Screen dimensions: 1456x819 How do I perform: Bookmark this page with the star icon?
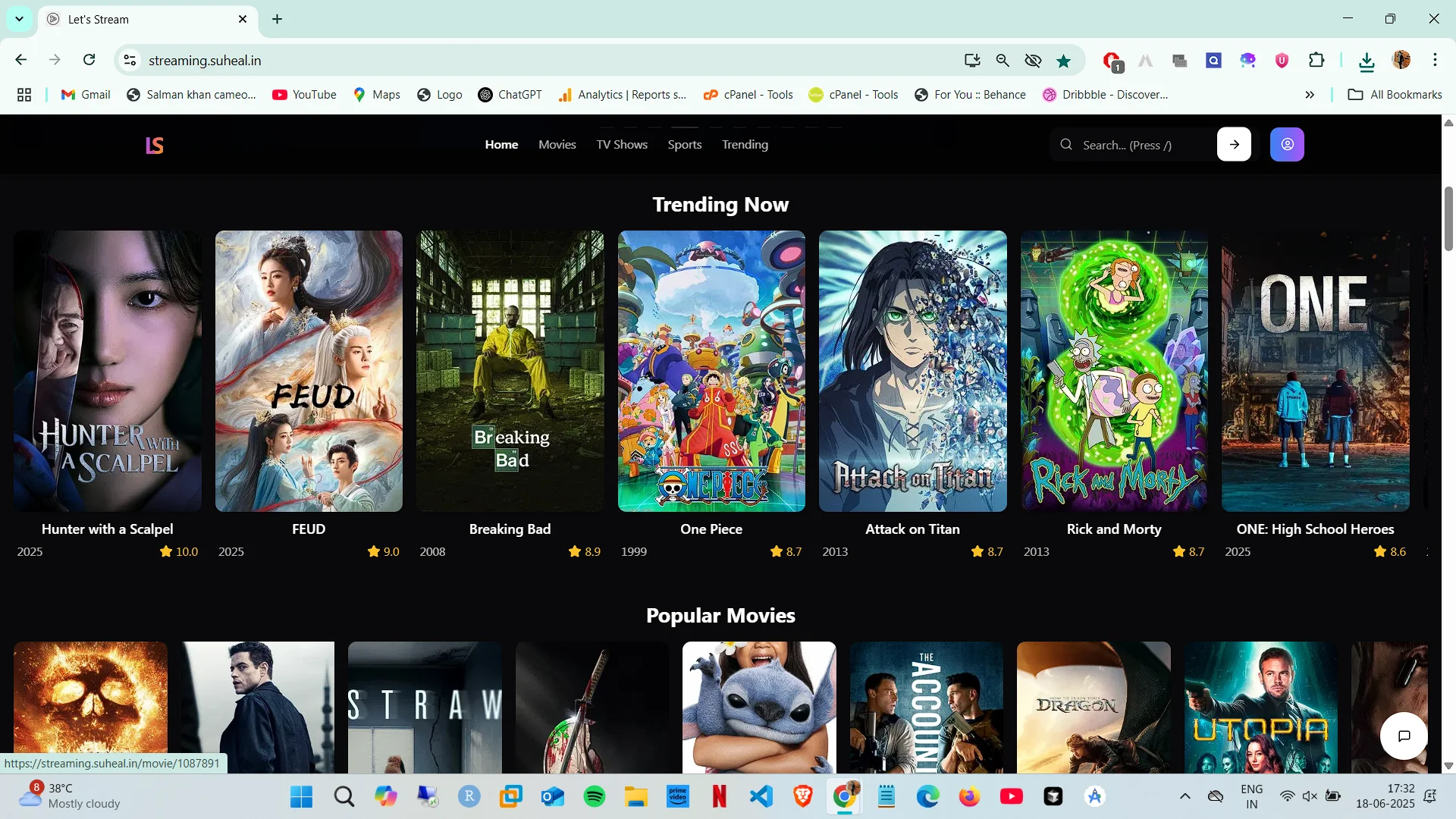pyautogui.click(x=1064, y=61)
